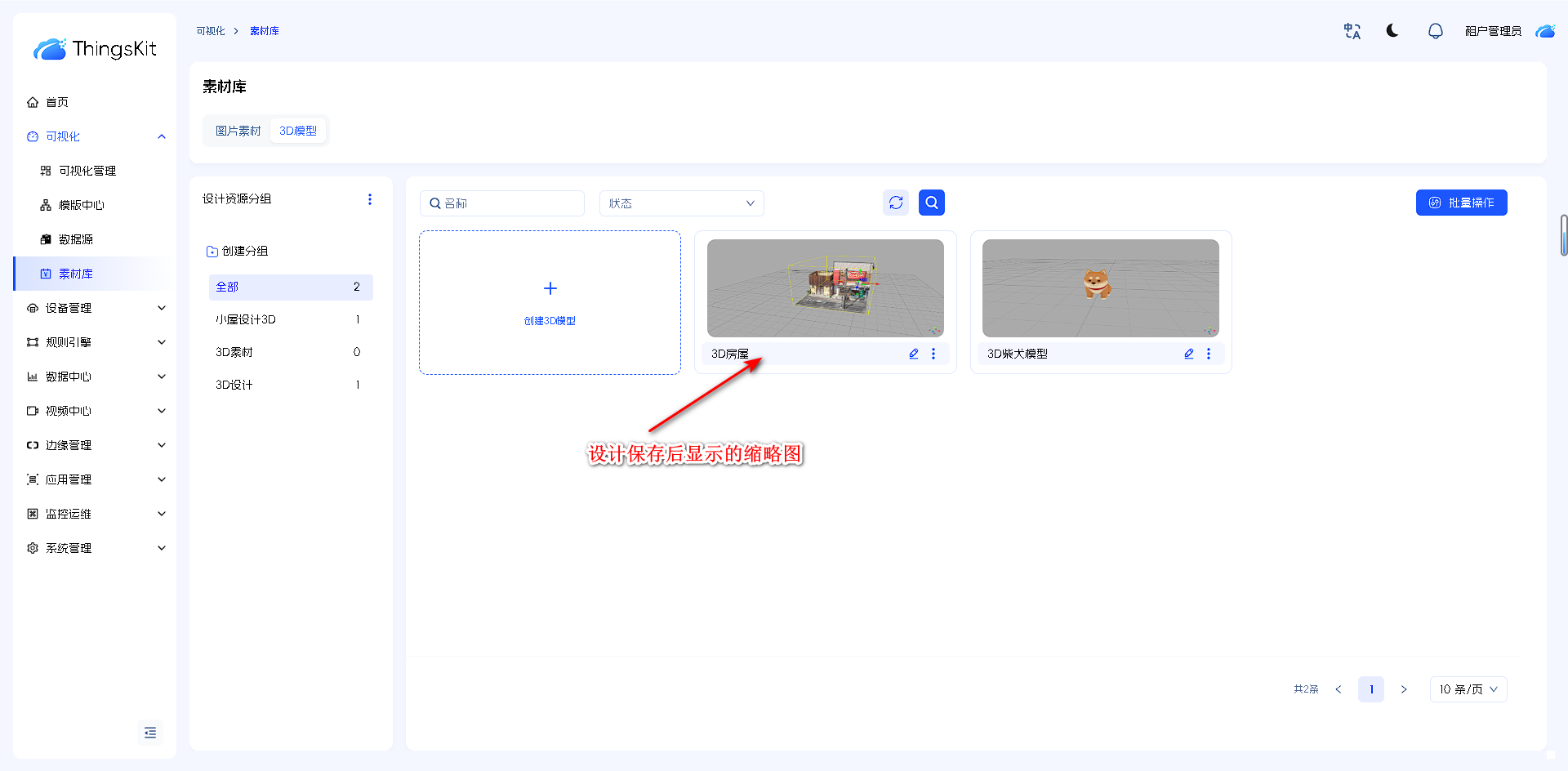Open 设计资源分组 three-dot menu
Image resolution: width=1568 pixels, height=771 pixels.
(370, 199)
